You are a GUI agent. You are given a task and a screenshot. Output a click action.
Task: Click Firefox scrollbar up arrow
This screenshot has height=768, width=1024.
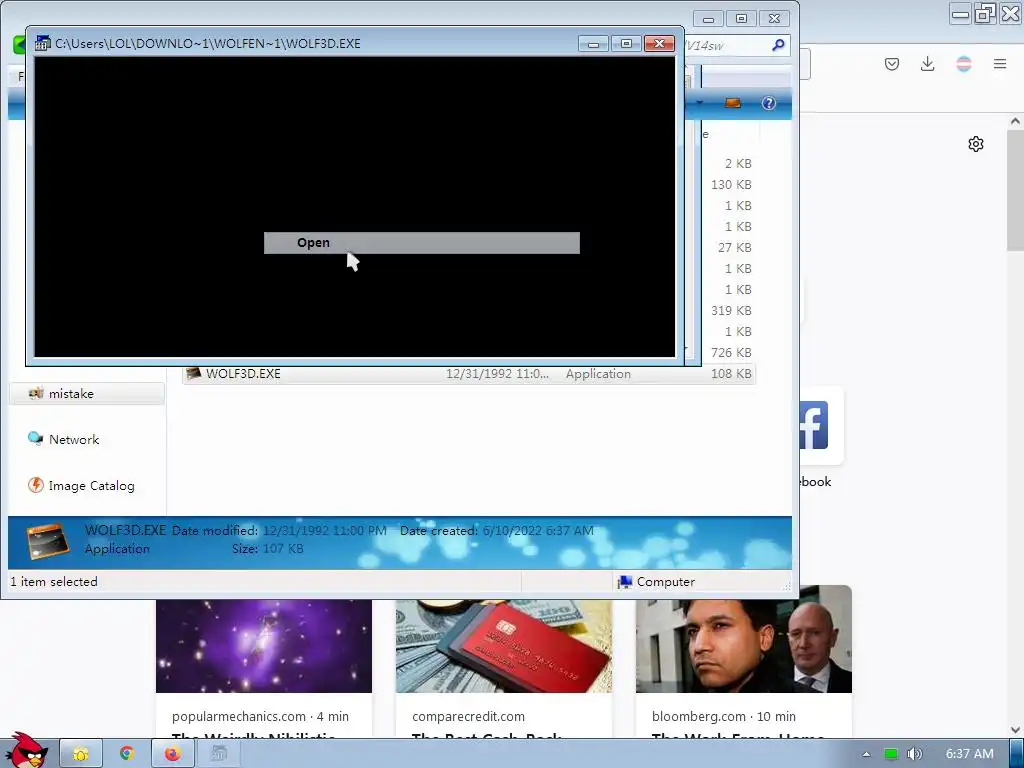point(1015,121)
